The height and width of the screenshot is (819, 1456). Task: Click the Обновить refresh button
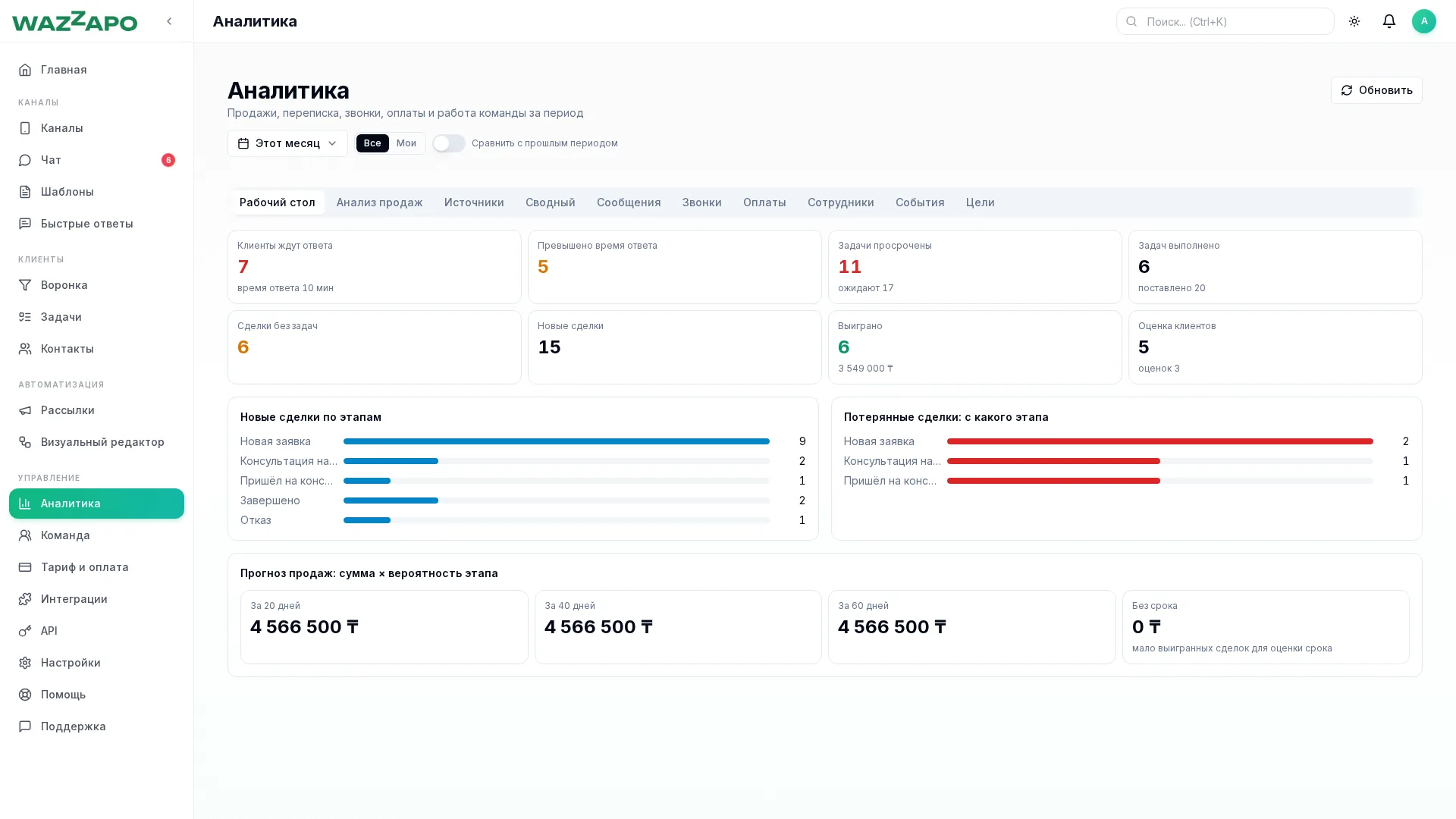(1376, 90)
